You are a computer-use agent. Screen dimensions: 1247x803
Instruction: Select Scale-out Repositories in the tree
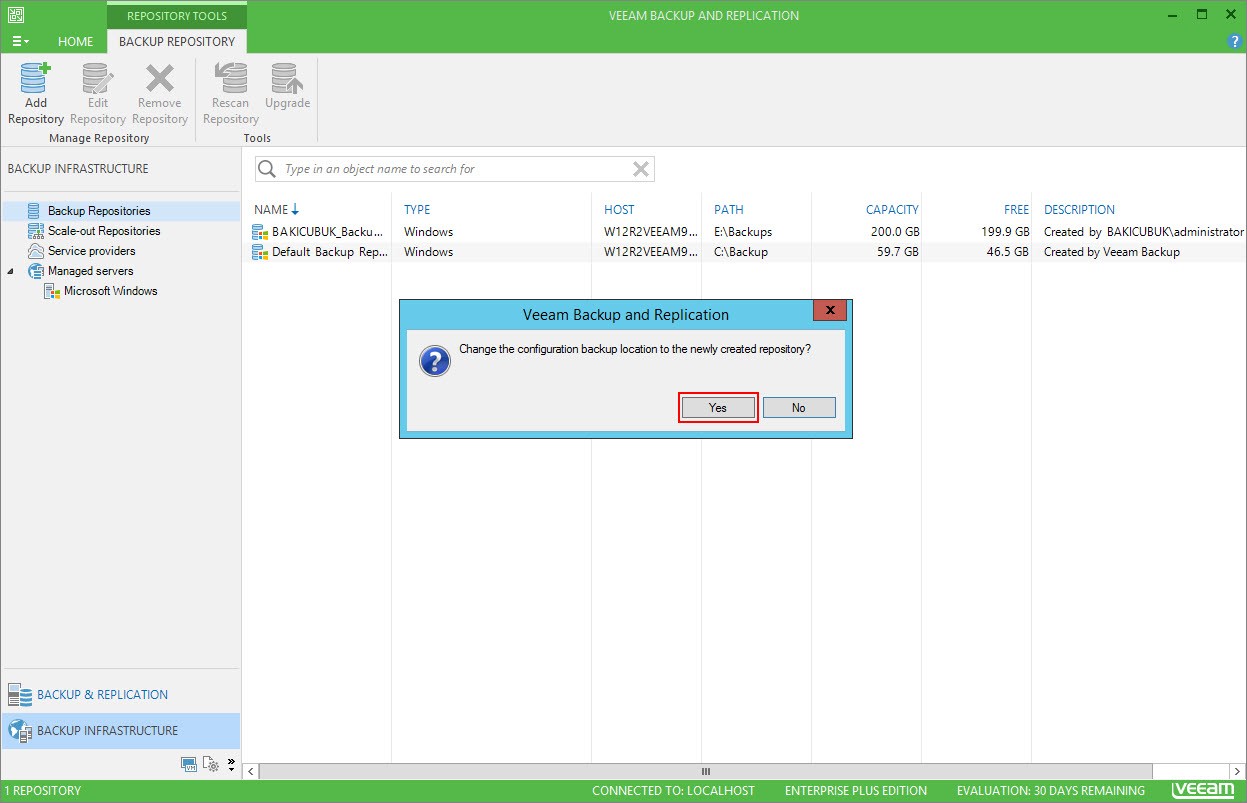point(104,231)
